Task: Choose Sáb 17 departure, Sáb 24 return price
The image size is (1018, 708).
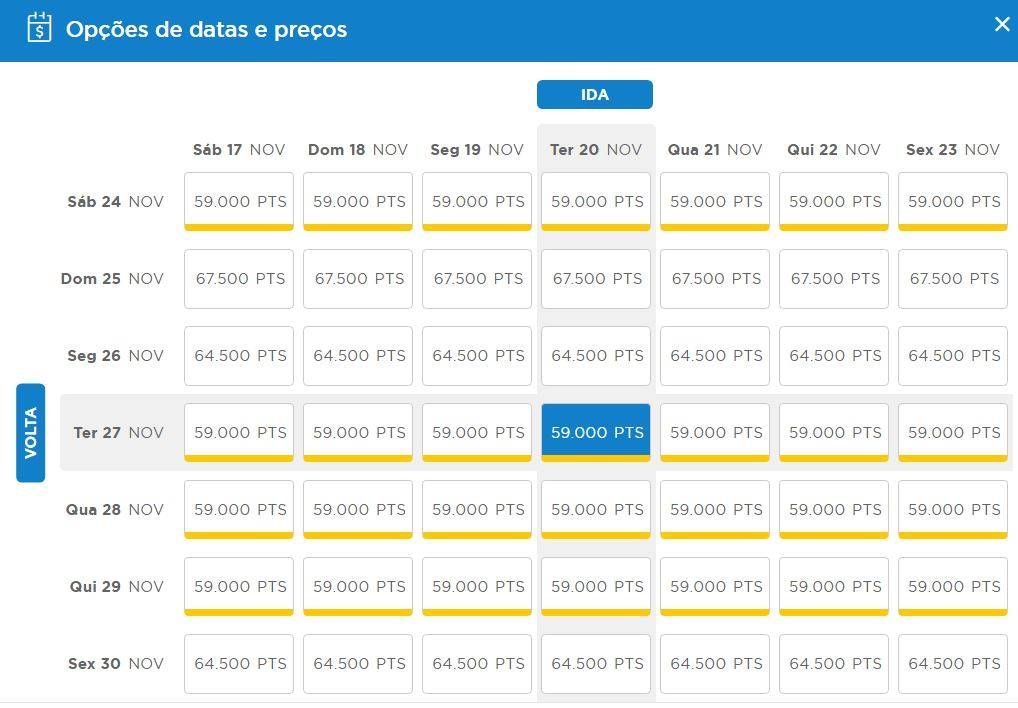Action: 239,201
